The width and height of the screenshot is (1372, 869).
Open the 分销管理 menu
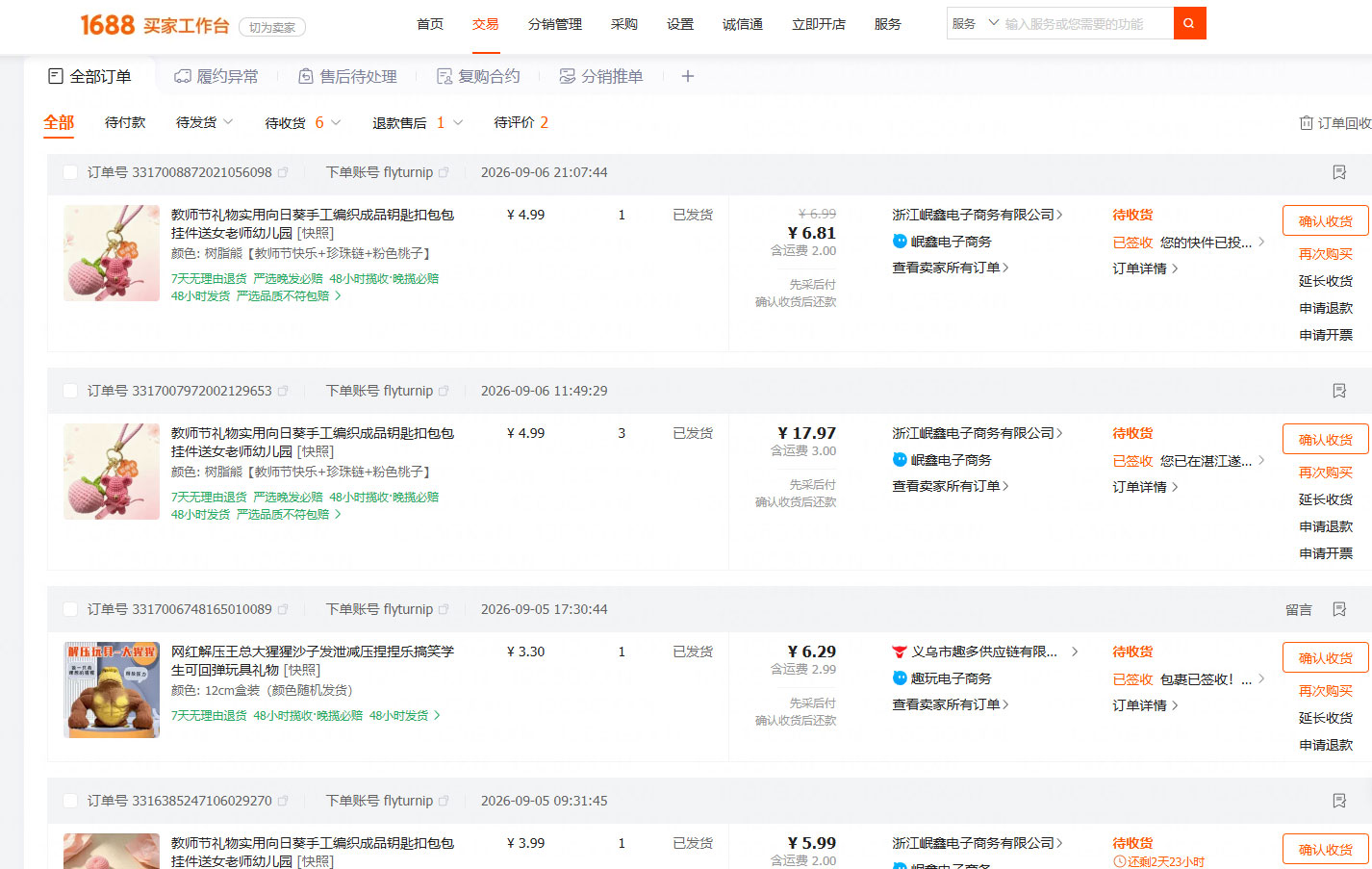[x=555, y=24]
